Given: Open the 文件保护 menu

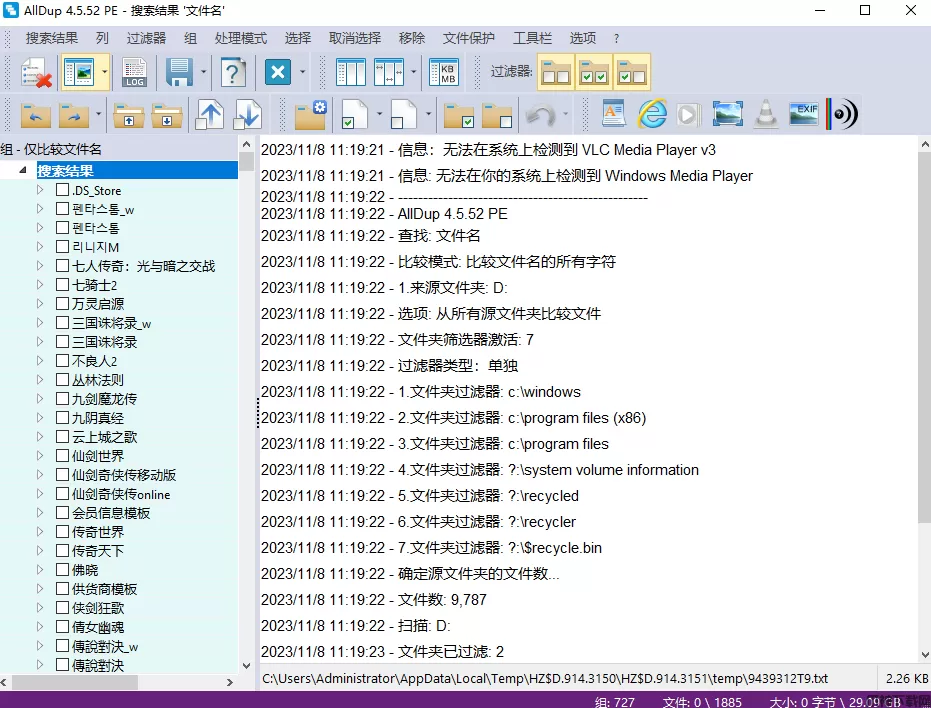Looking at the screenshot, I should (x=468, y=38).
